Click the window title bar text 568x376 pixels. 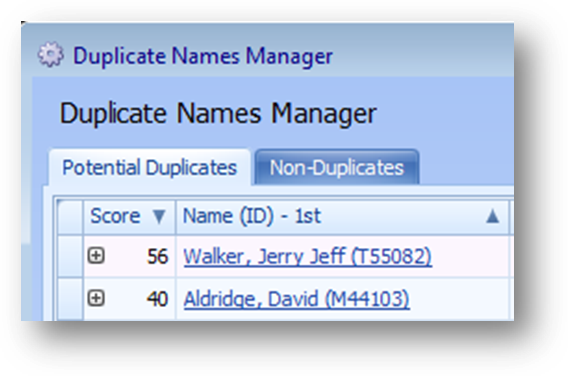pyautogui.click(x=203, y=56)
